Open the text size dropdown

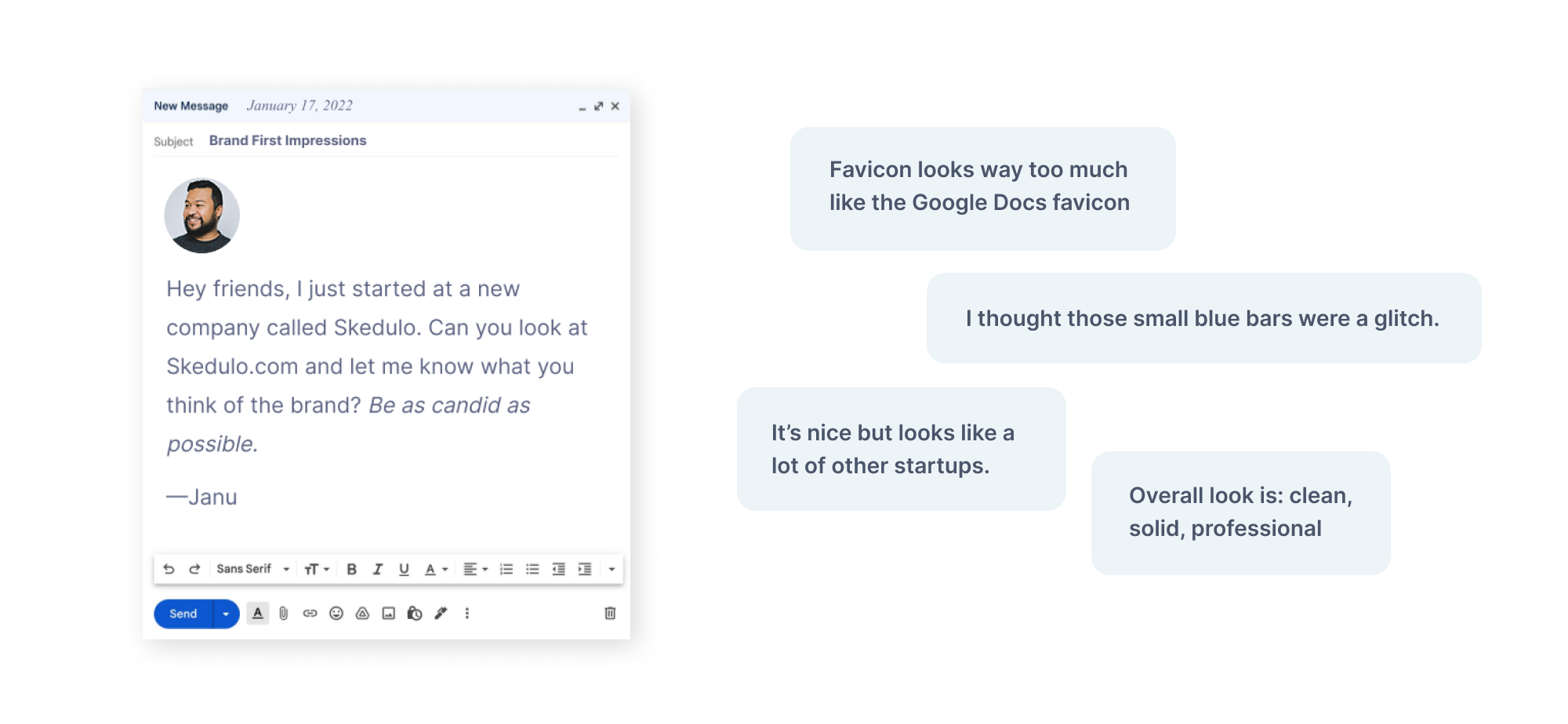pos(317,570)
